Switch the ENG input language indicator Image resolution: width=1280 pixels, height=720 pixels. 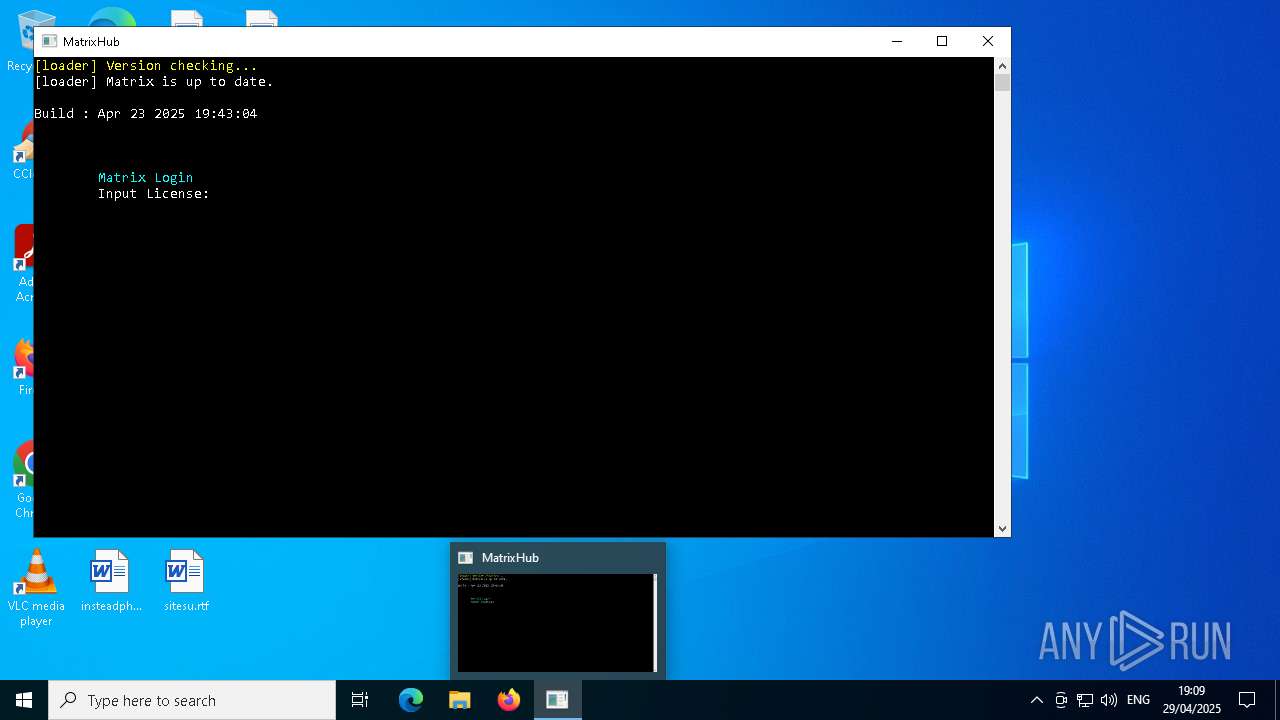pyautogui.click(x=1138, y=700)
